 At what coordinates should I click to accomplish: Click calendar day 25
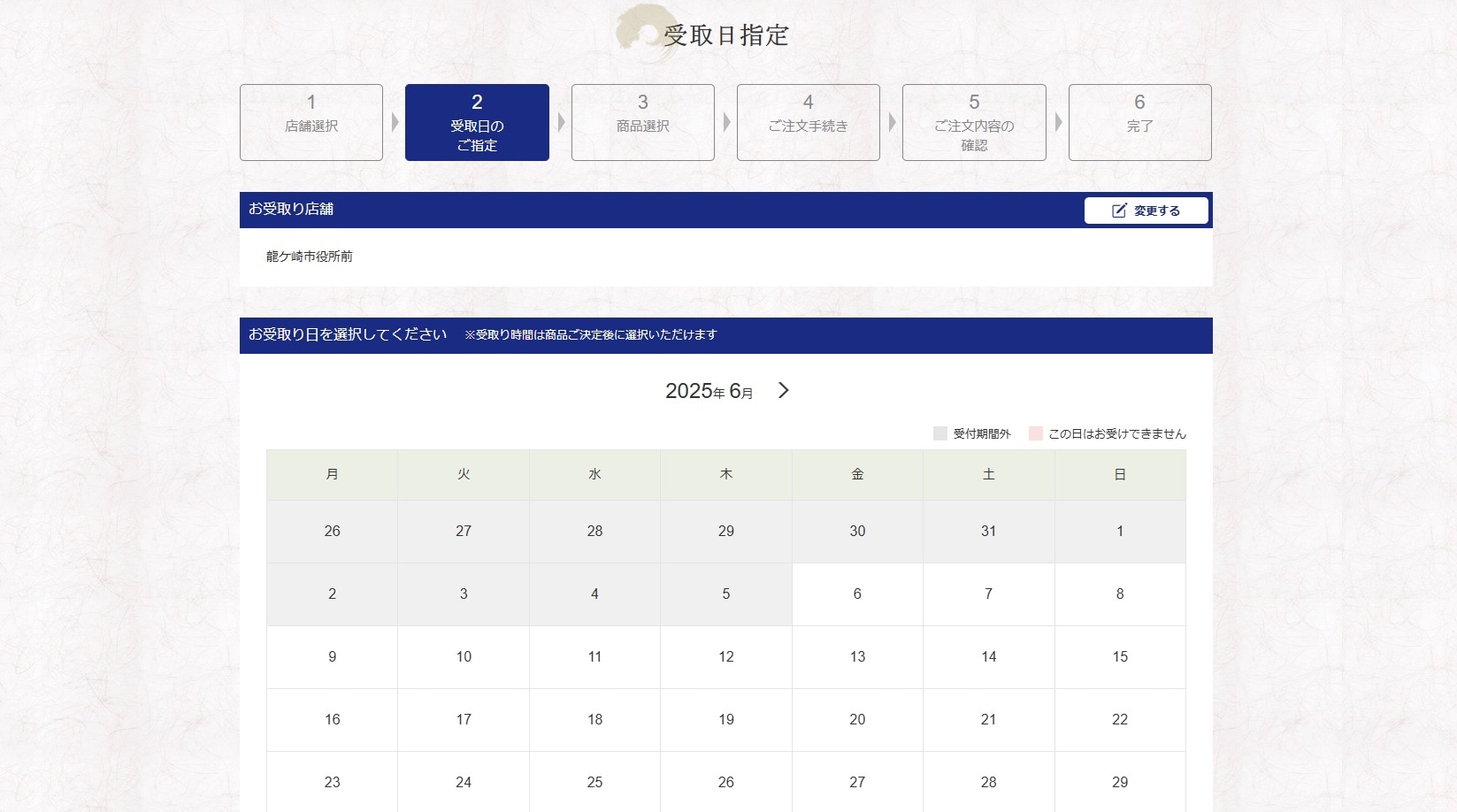pos(594,782)
